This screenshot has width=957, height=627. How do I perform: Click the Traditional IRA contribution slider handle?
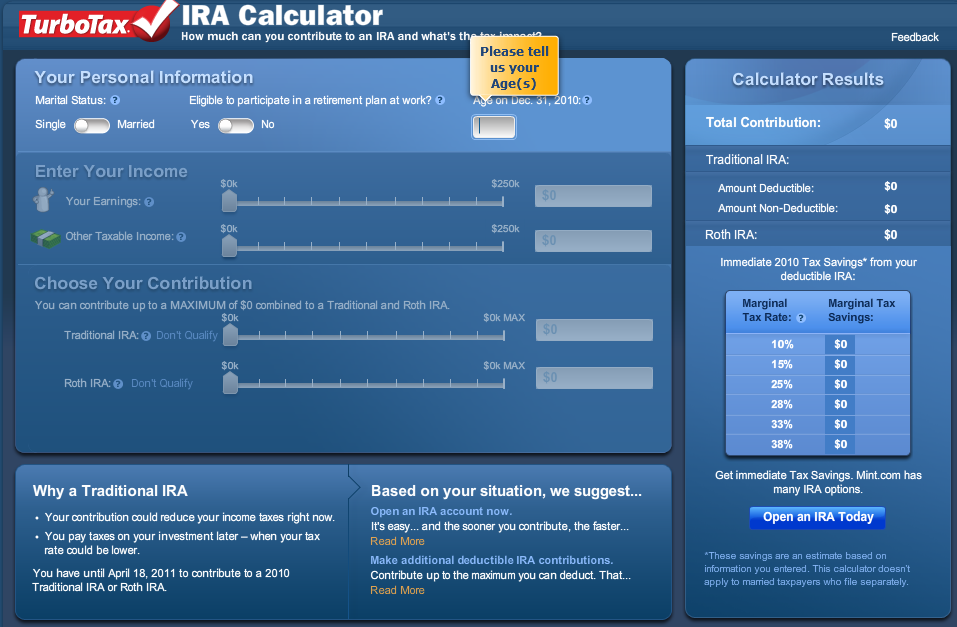tap(231, 335)
